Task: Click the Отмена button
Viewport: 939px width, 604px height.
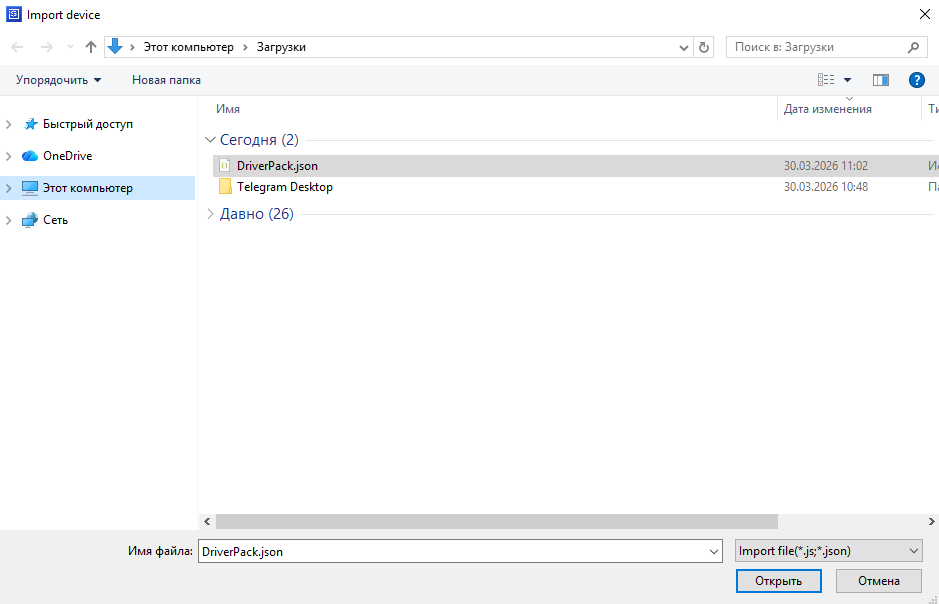Action: (879, 581)
